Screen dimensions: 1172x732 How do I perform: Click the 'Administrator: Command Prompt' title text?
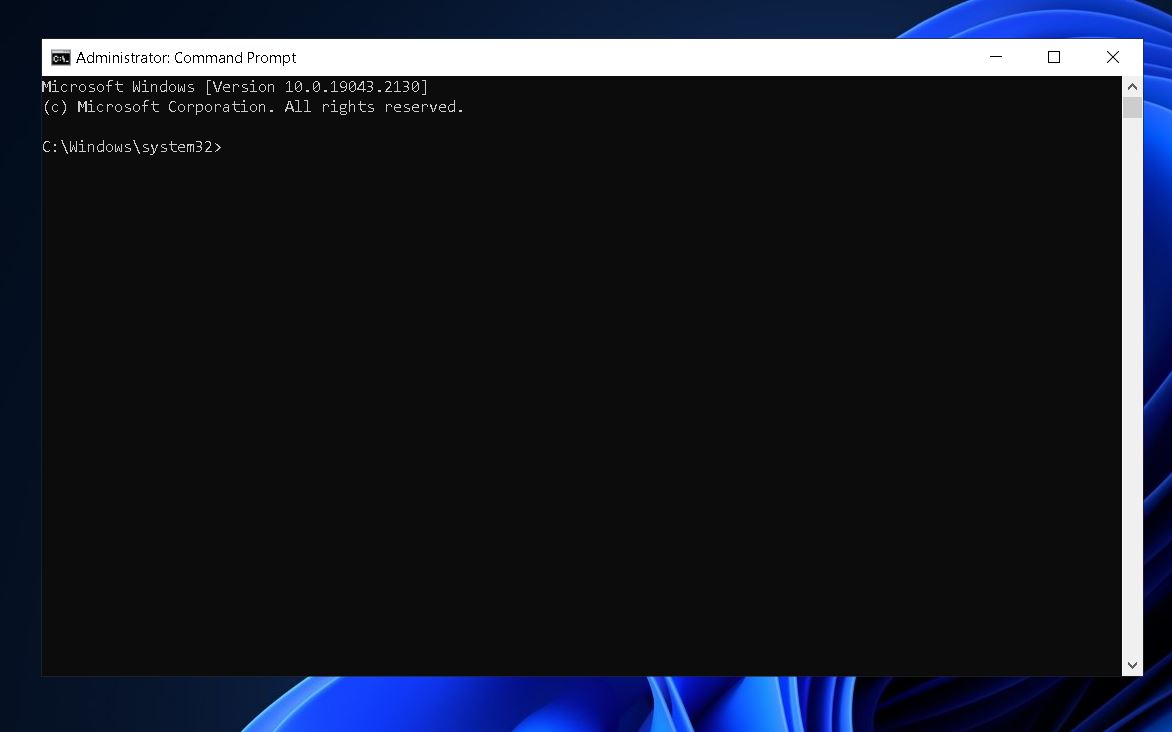(x=186, y=58)
